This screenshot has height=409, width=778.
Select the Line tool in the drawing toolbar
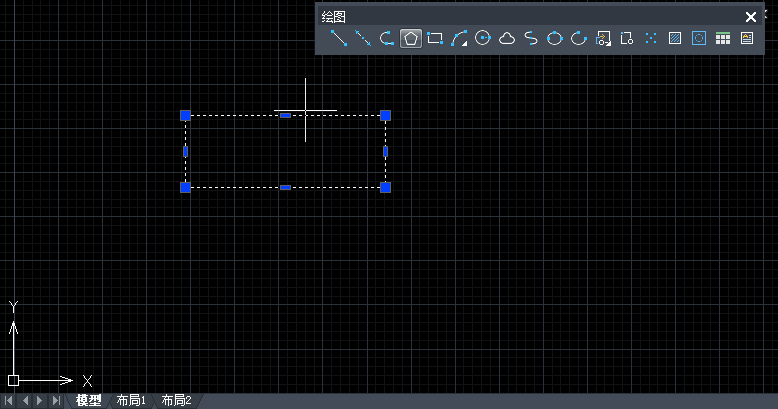(x=339, y=39)
